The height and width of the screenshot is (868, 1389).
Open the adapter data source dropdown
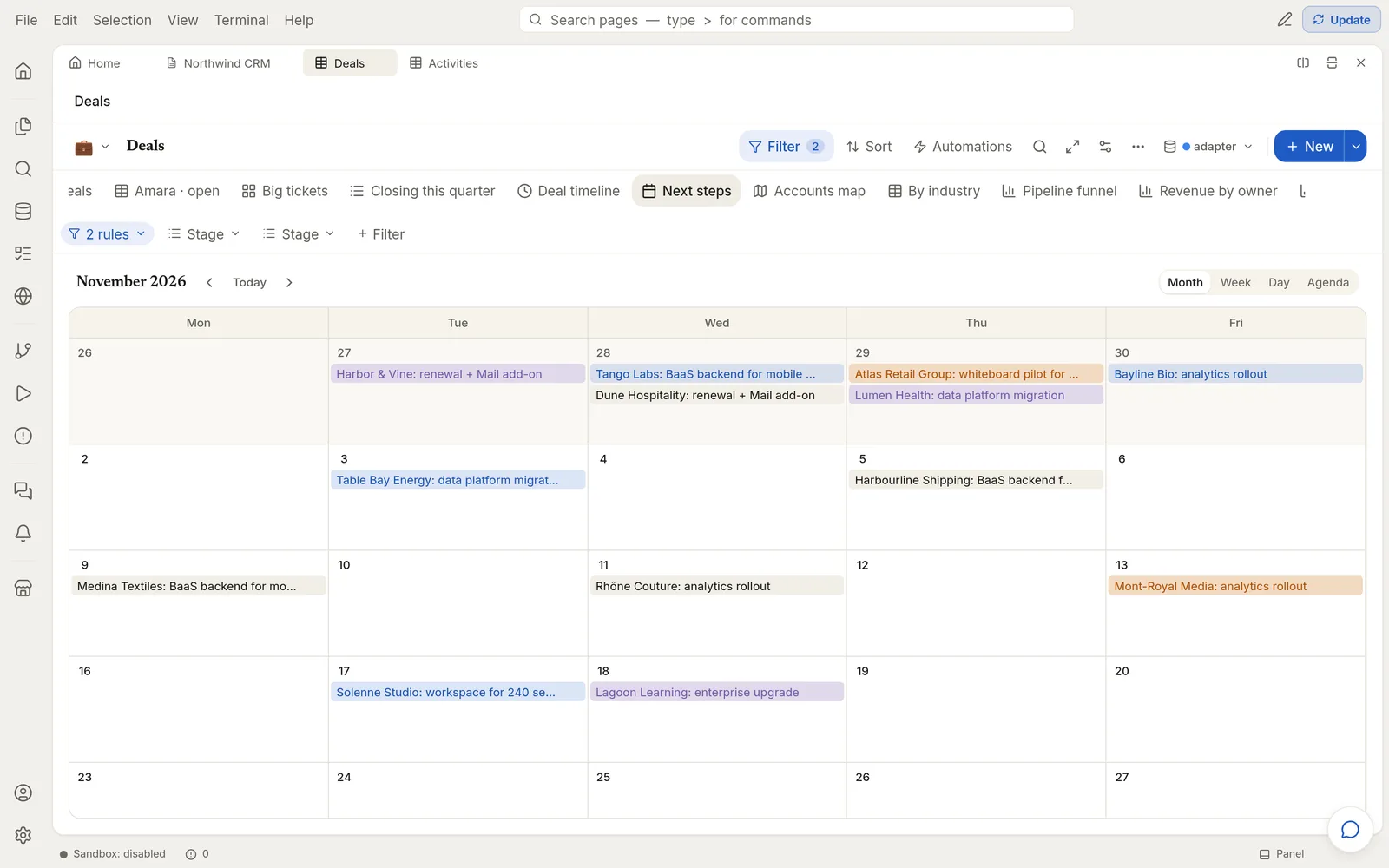(x=1208, y=147)
